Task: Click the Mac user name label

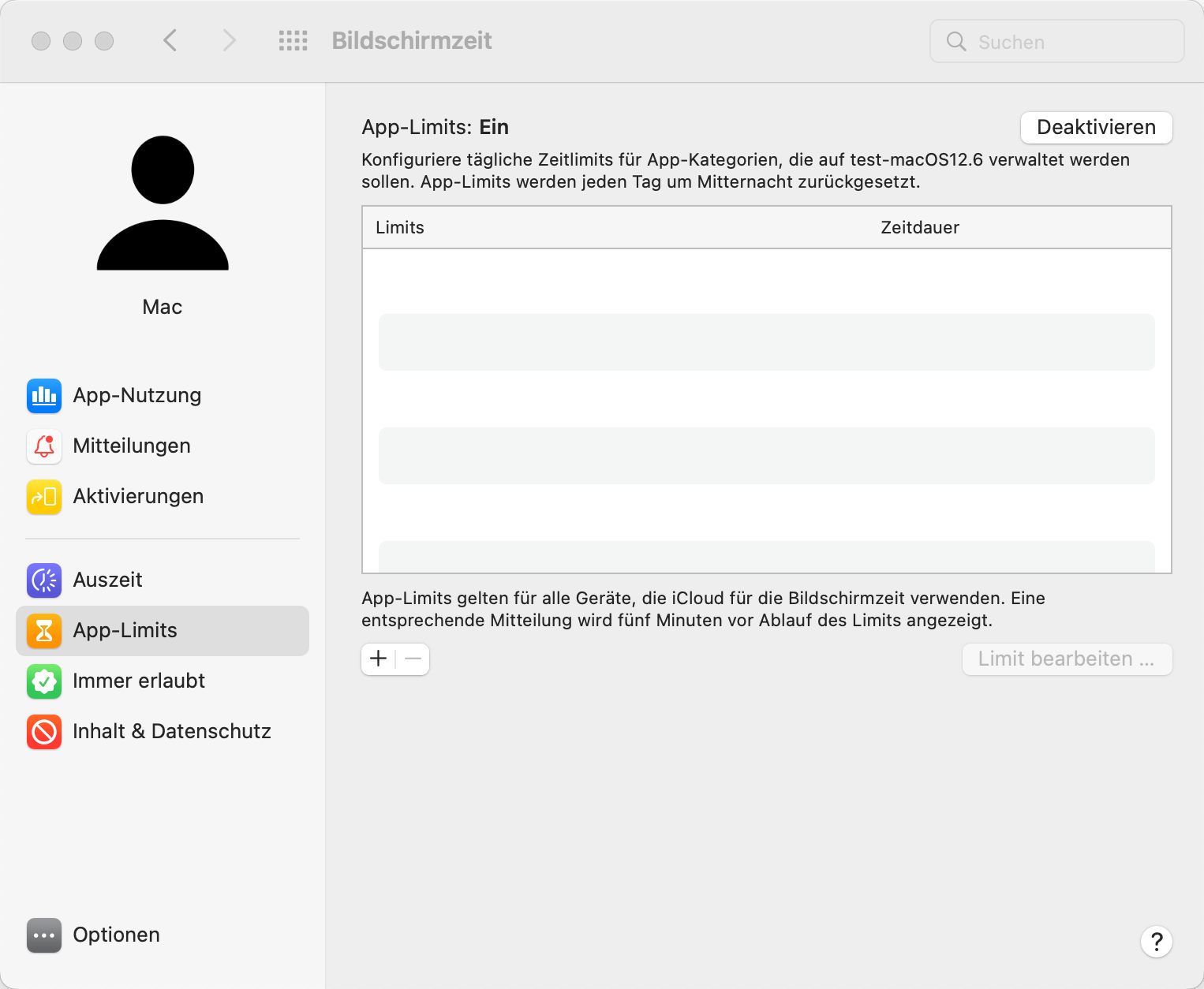Action: tap(163, 307)
